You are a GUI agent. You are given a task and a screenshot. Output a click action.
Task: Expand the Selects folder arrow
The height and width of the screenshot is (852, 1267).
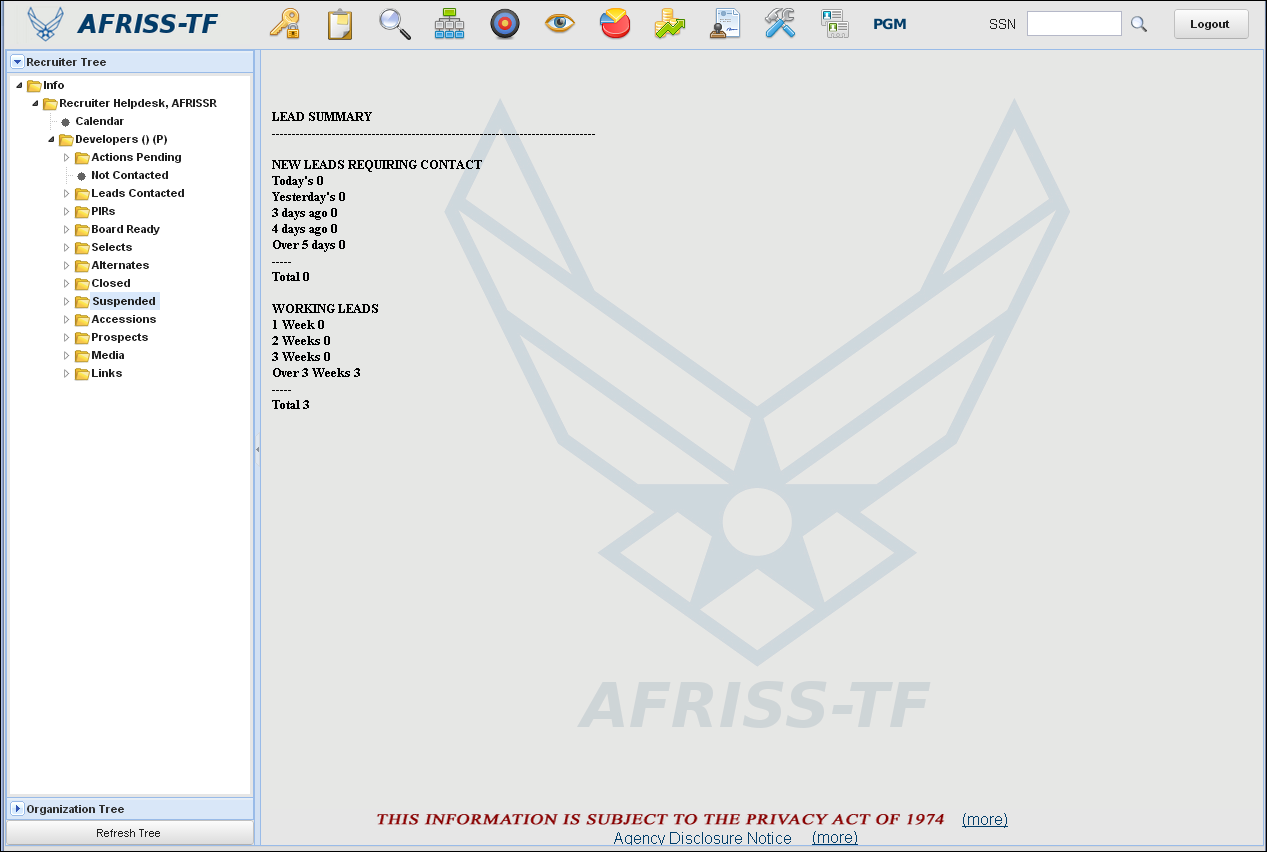(x=67, y=247)
